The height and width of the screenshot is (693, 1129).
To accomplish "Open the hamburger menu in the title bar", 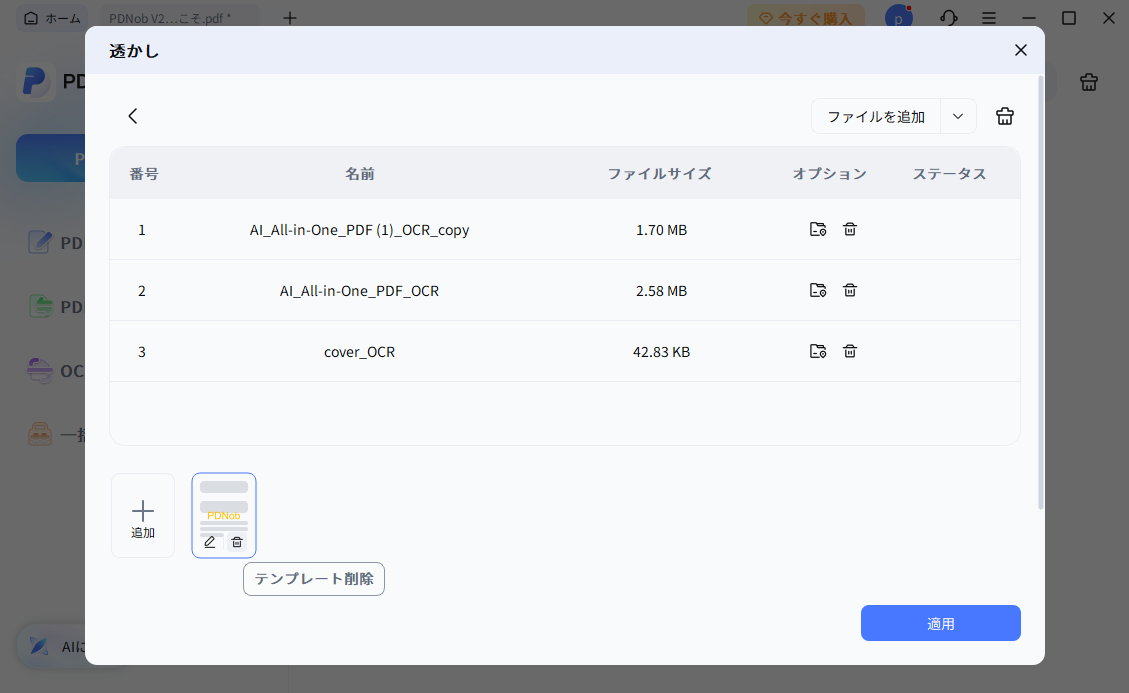I will point(988,17).
